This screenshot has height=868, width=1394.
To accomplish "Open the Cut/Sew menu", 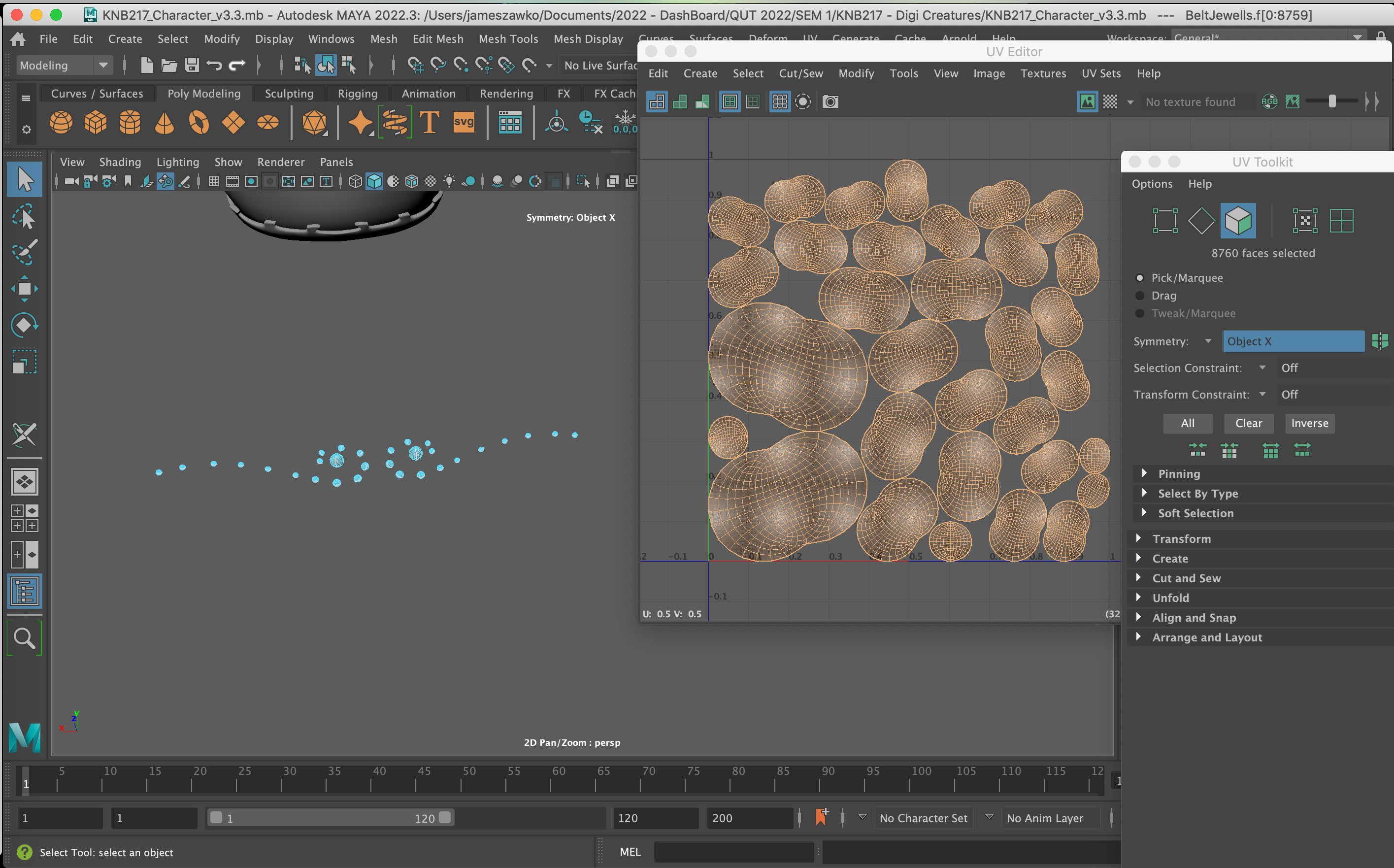I will point(800,73).
